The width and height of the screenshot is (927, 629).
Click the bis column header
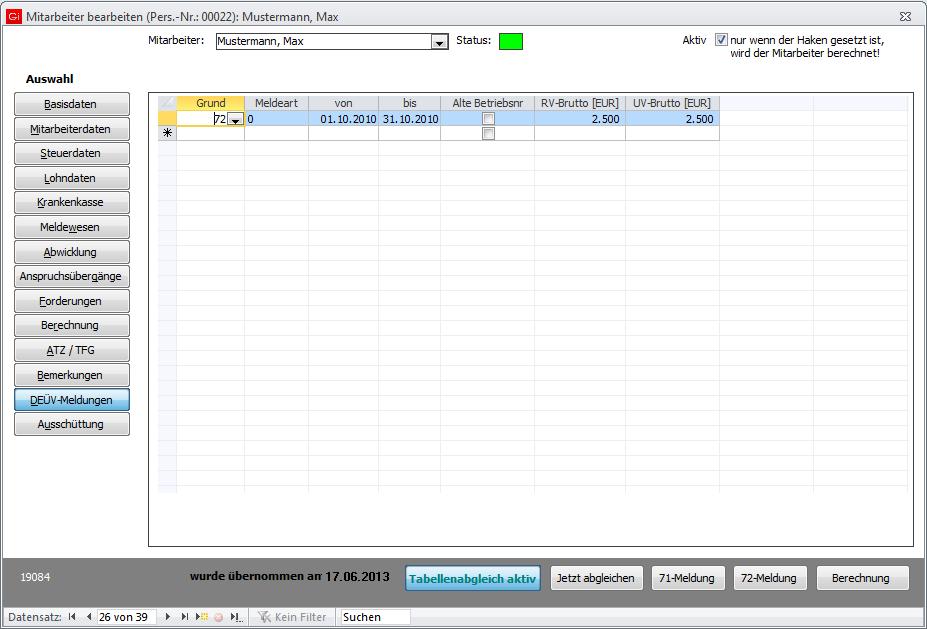pyautogui.click(x=410, y=103)
